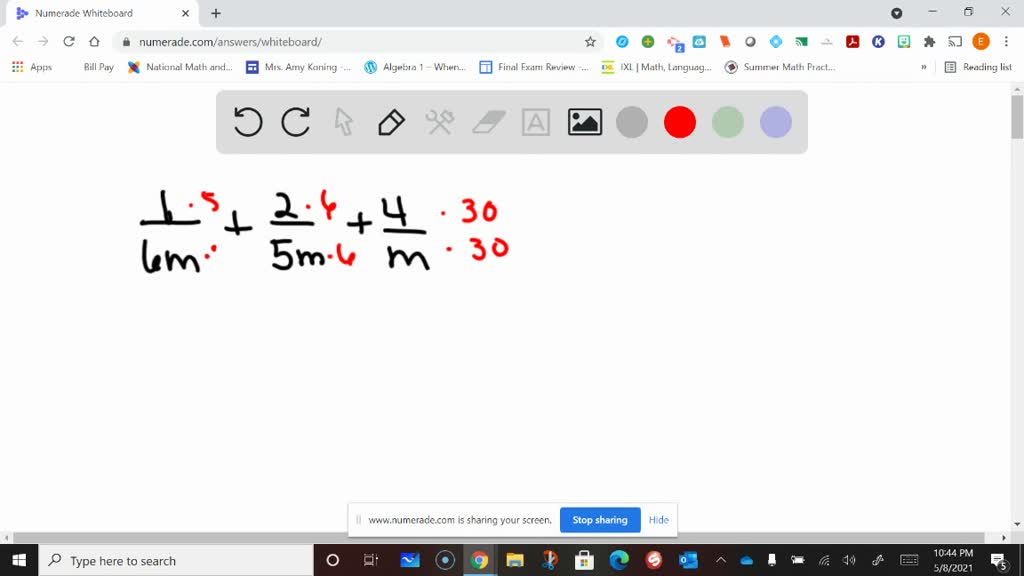Open the Final Exam Review bookmark
This screenshot has width=1024, height=576.
click(534, 67)
